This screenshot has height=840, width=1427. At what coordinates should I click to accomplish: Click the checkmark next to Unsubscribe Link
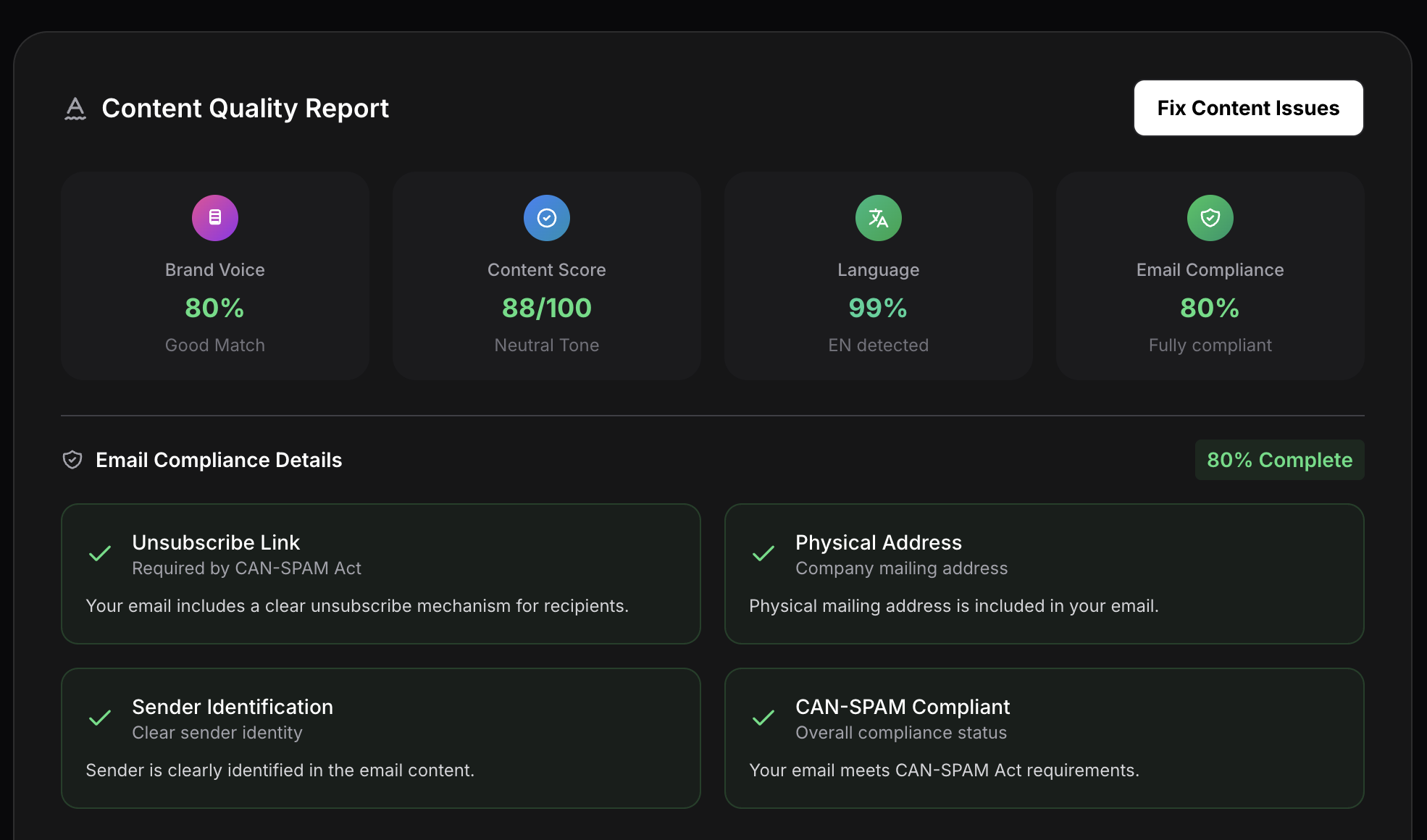(100, 554)
